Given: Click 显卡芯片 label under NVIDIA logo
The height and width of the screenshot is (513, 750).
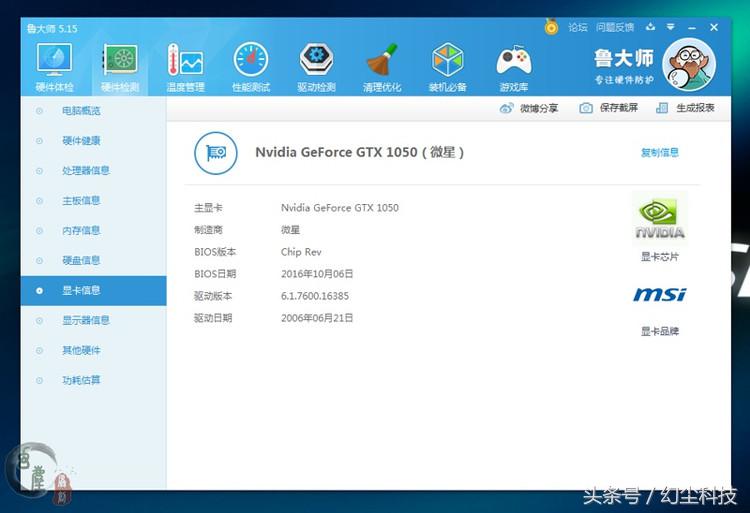Looking at the screenshot, I should pos(660,257).
